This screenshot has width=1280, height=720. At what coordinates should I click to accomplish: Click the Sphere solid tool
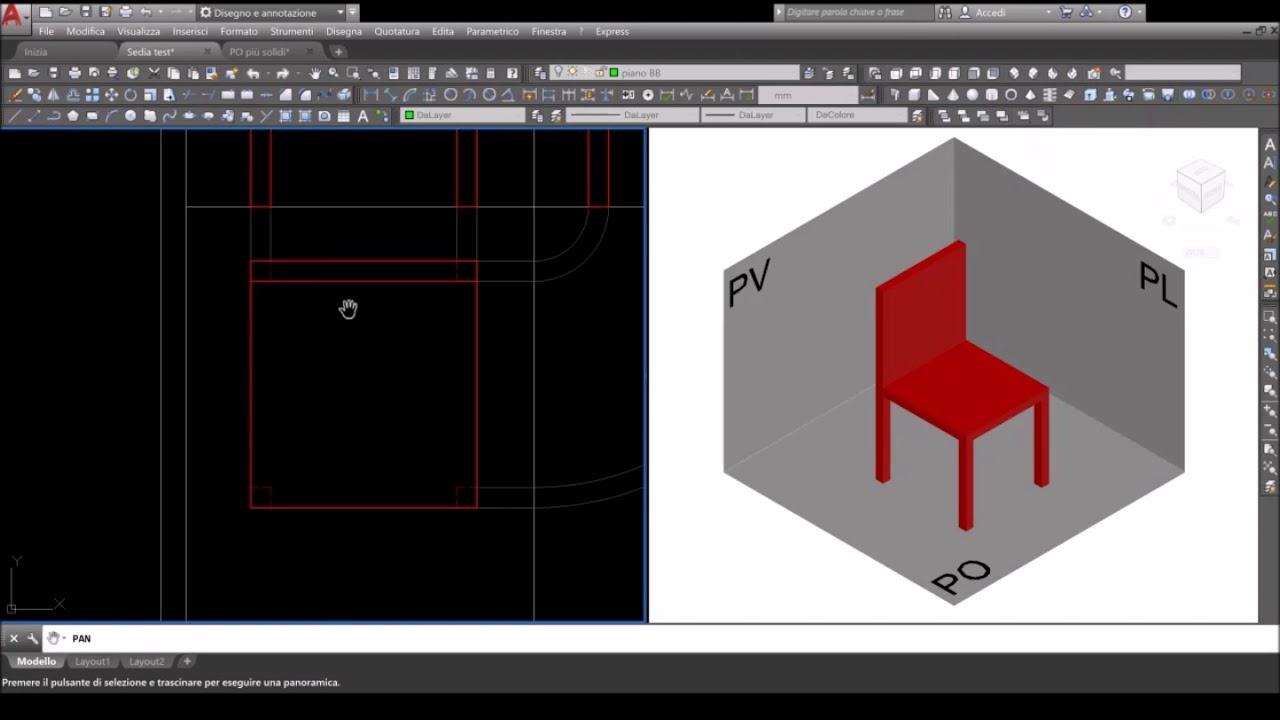coord(972,95)
